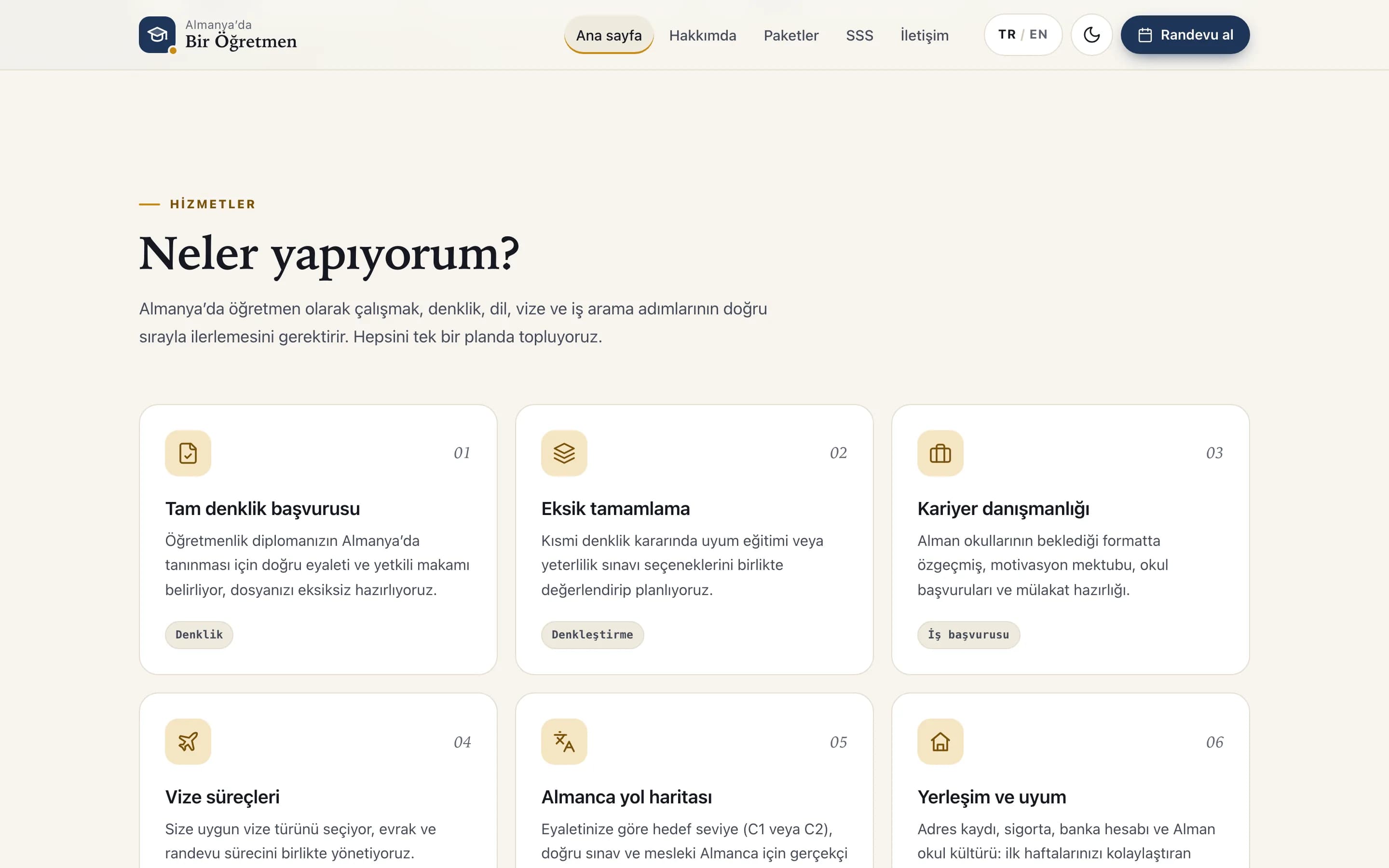Click the 06 card number
This screenshot has height=868, width=1389.
tap(1214, 742)
